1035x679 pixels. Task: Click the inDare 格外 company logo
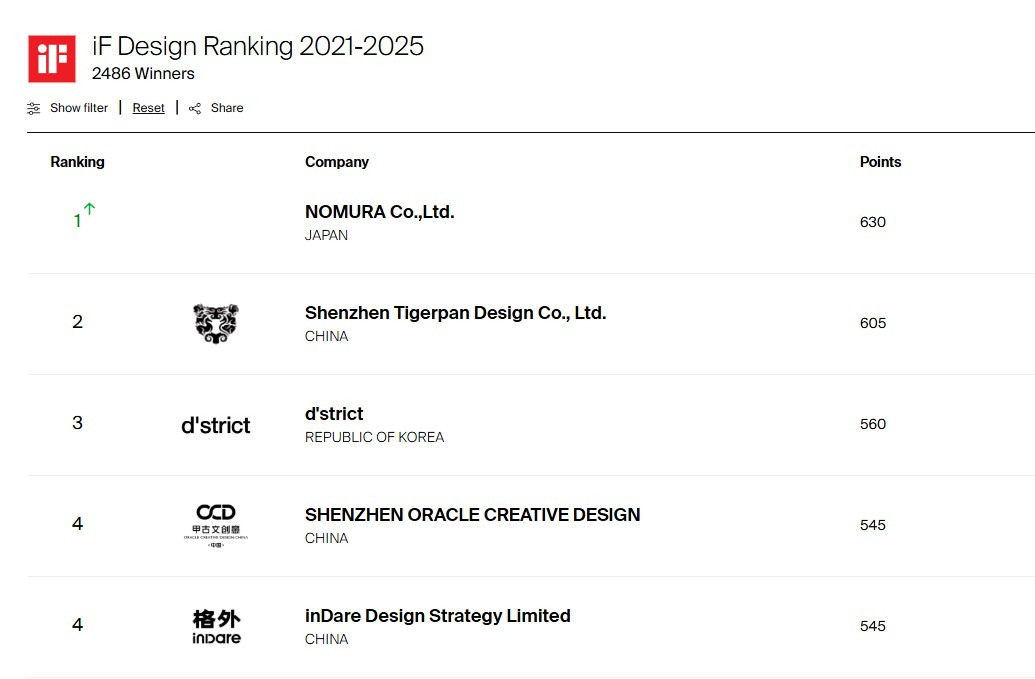point(216,625)
